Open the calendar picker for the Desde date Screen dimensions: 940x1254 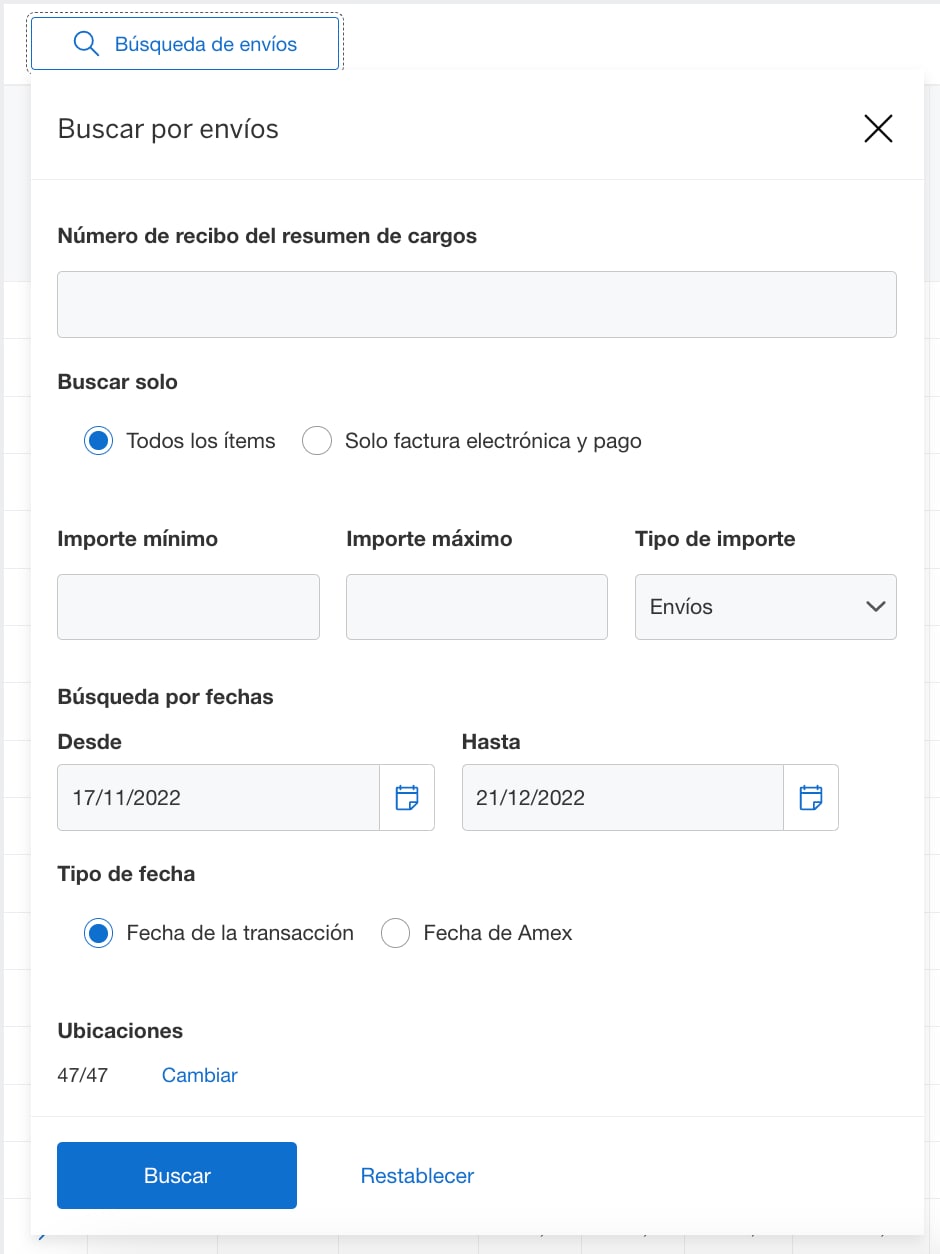tap(407, 797)
